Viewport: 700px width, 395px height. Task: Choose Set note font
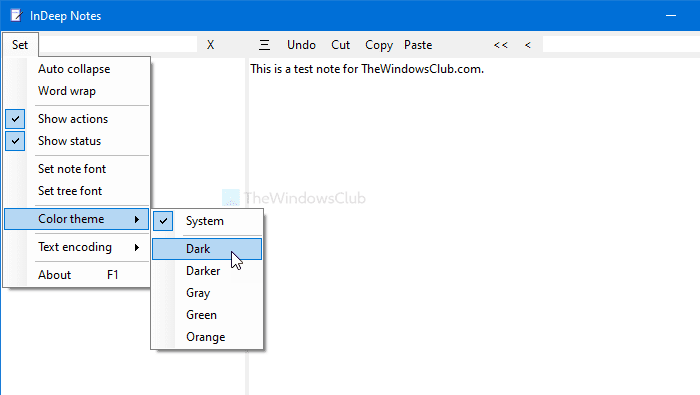pos(77,169)
